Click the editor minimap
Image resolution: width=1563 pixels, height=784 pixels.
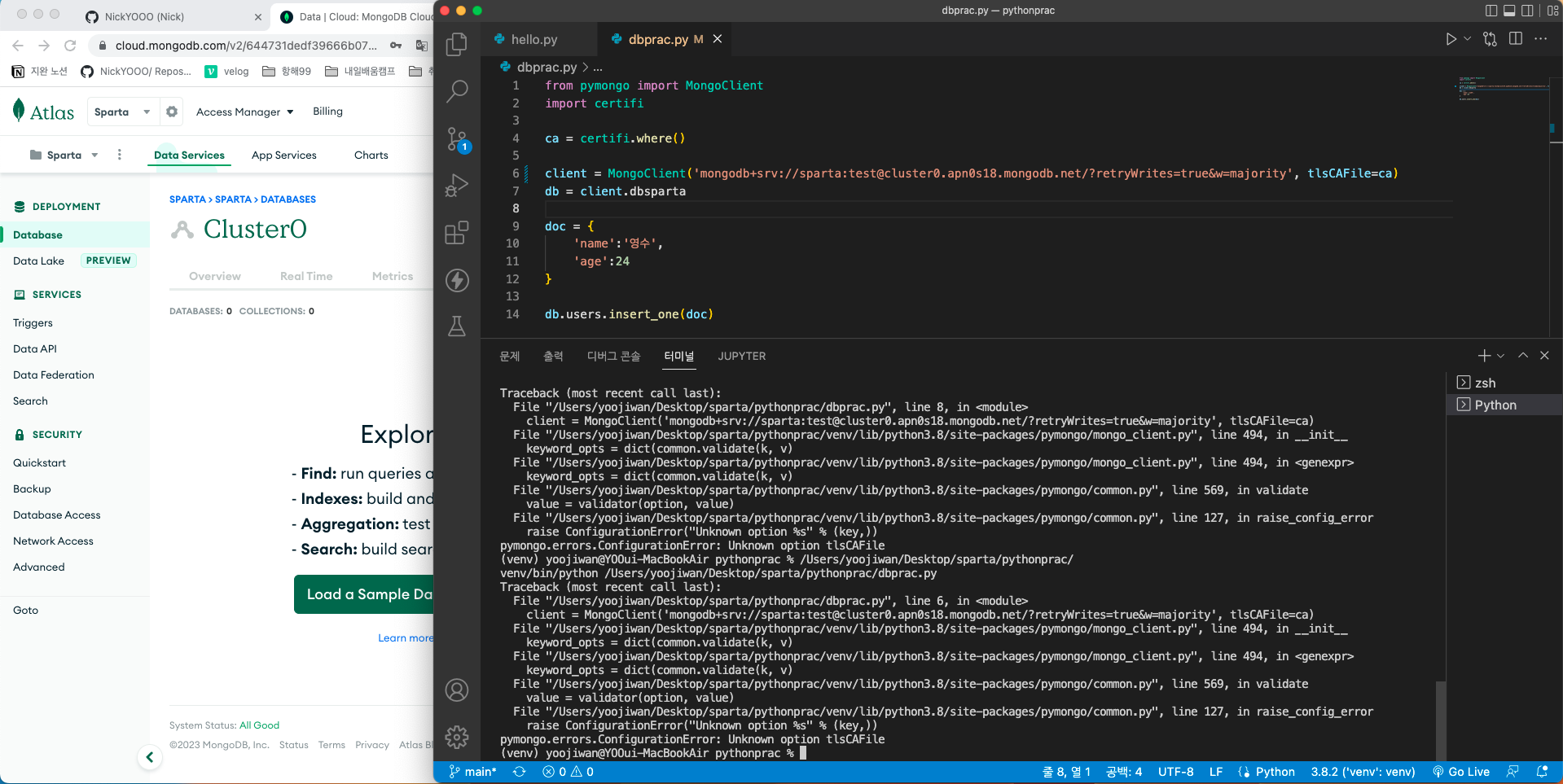tap(1504, 90)
